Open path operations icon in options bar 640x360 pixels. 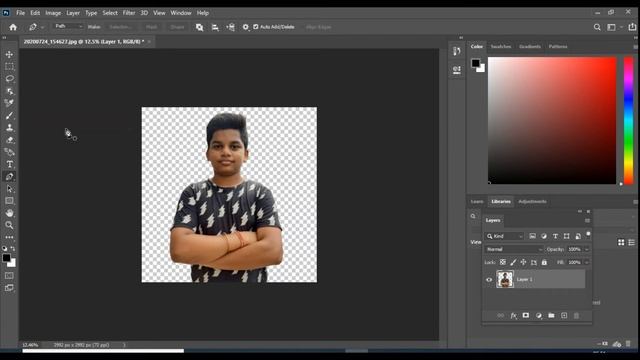click(199, 27)
